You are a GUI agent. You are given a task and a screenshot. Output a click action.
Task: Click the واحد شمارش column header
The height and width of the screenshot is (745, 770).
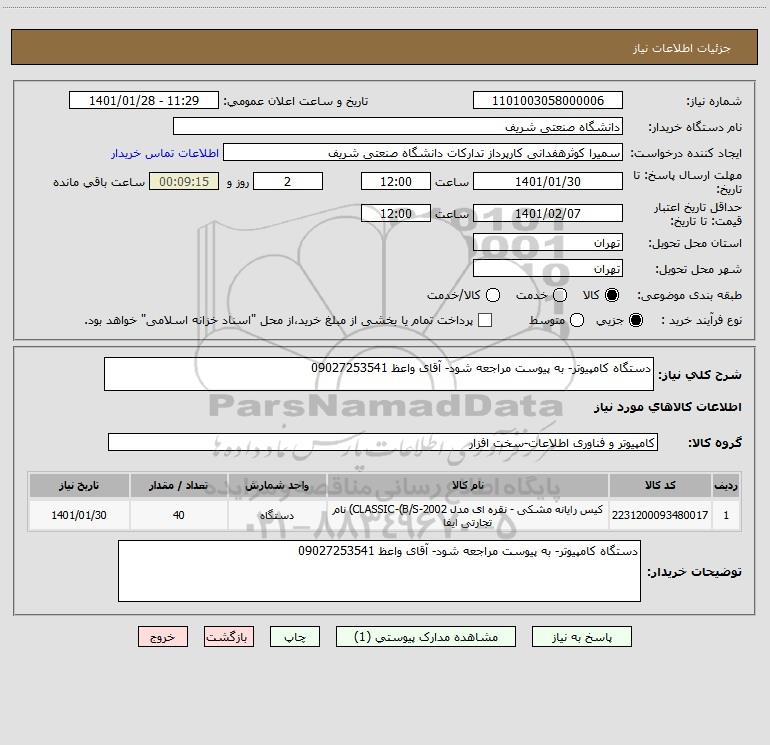pyautogui.click(x=277, y=485)
